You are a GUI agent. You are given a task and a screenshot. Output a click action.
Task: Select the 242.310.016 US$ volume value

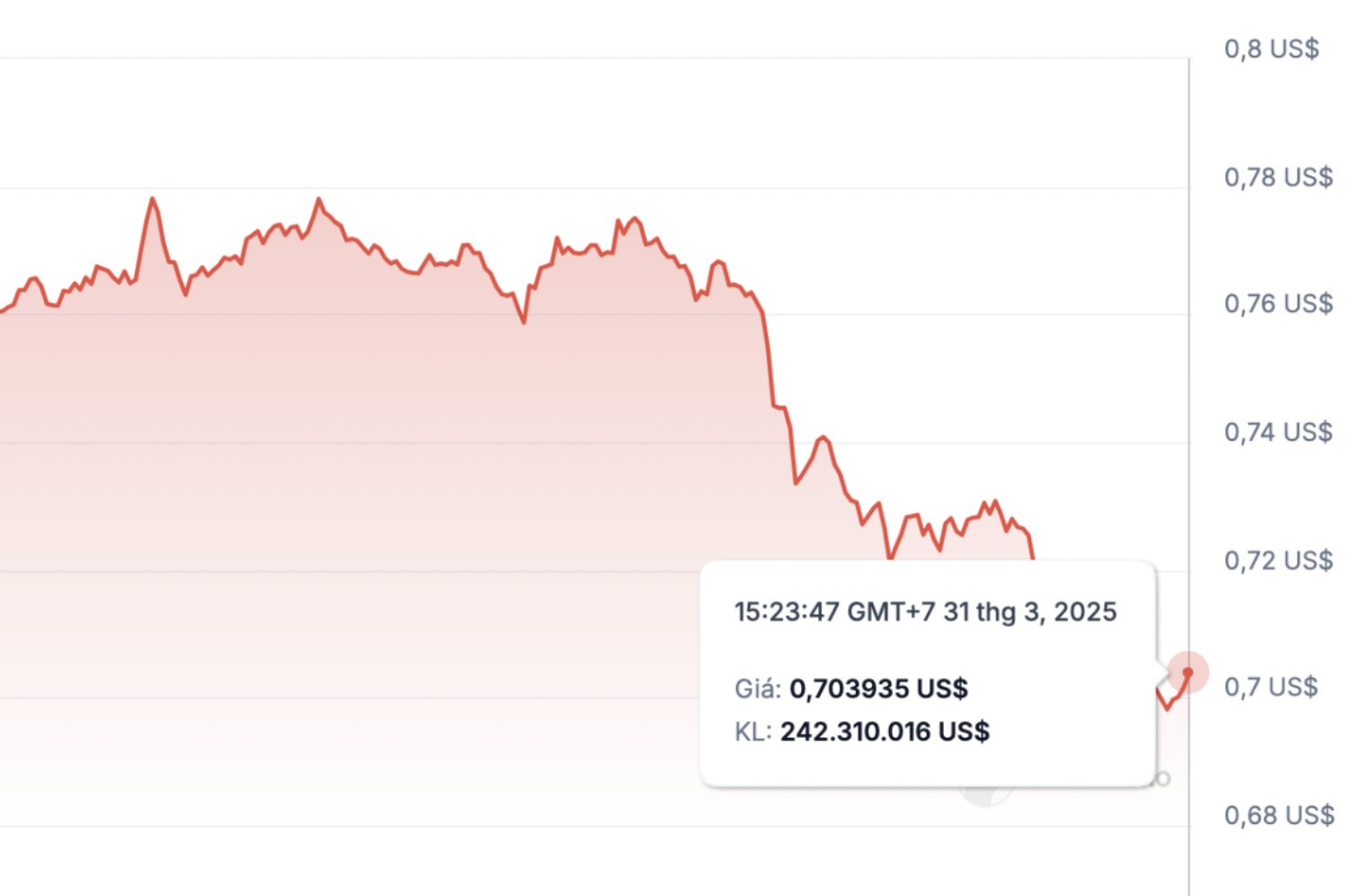click(885, 731)
